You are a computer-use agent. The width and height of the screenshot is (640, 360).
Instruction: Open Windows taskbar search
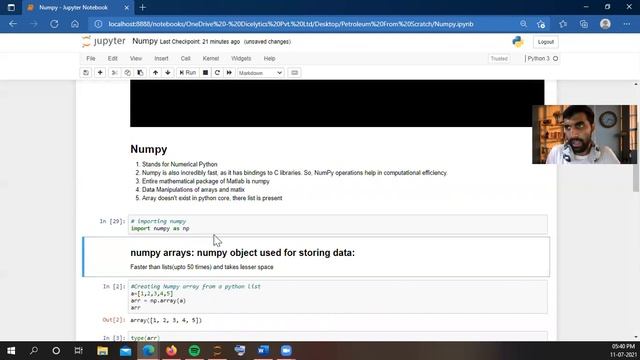[34, 351]
